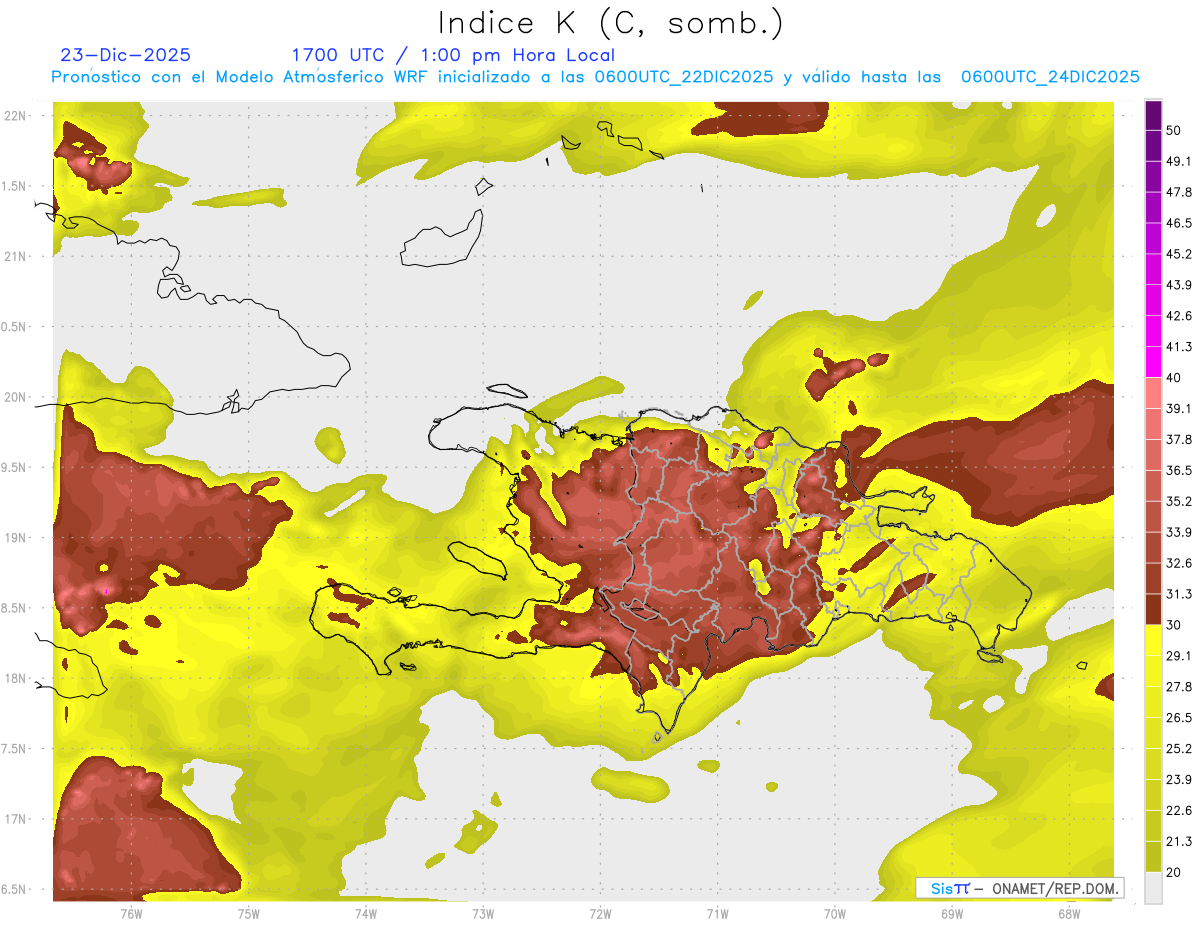Select the date text "23-Dic-2025"

point(126,55)
